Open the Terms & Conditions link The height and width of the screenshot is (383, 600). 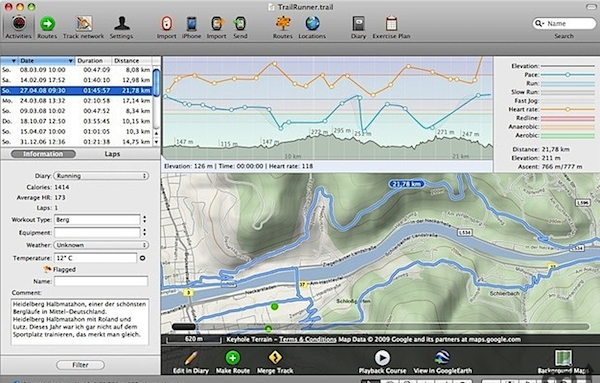click(307, 339)
